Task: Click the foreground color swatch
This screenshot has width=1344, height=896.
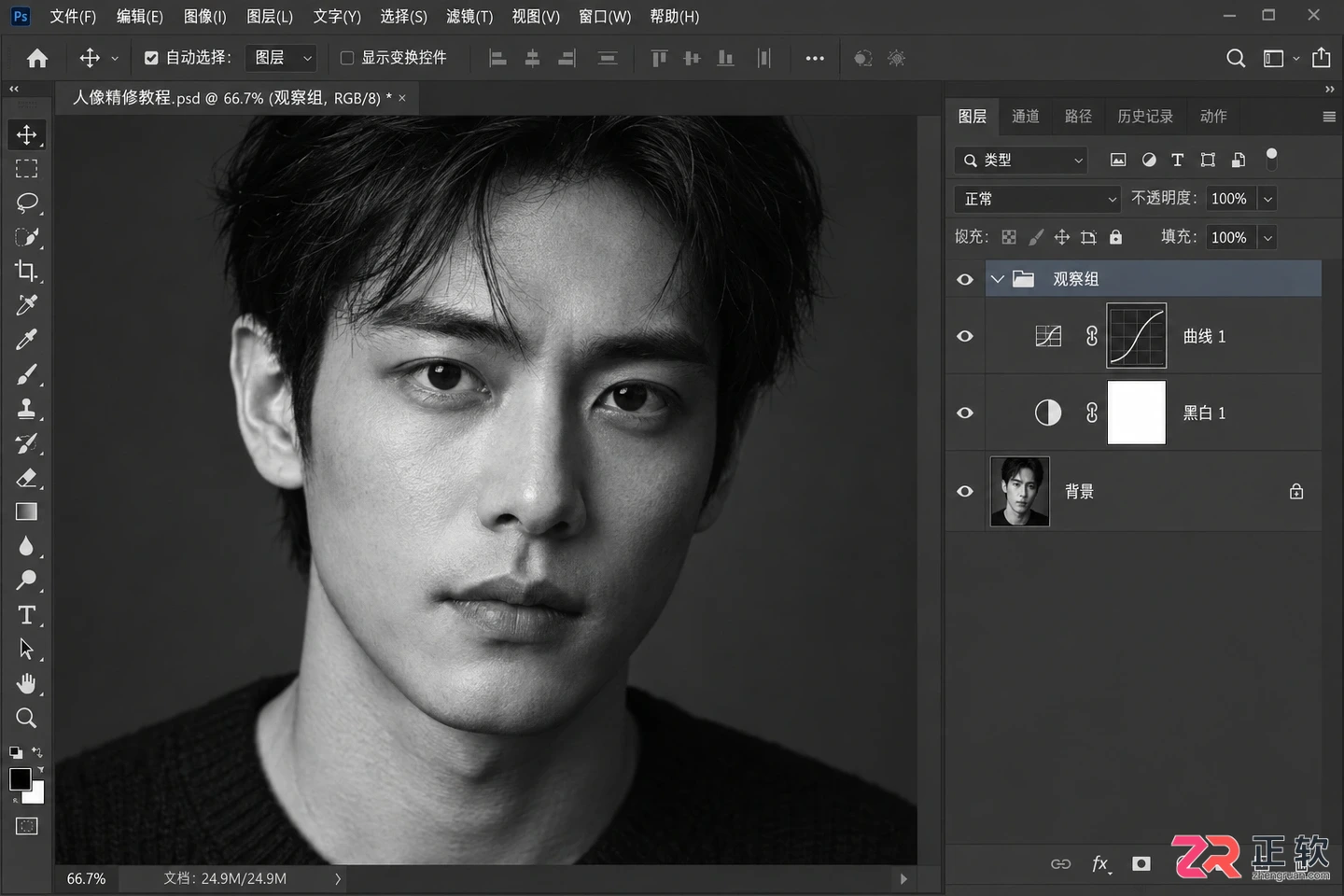Action: [x=21, y=779]
